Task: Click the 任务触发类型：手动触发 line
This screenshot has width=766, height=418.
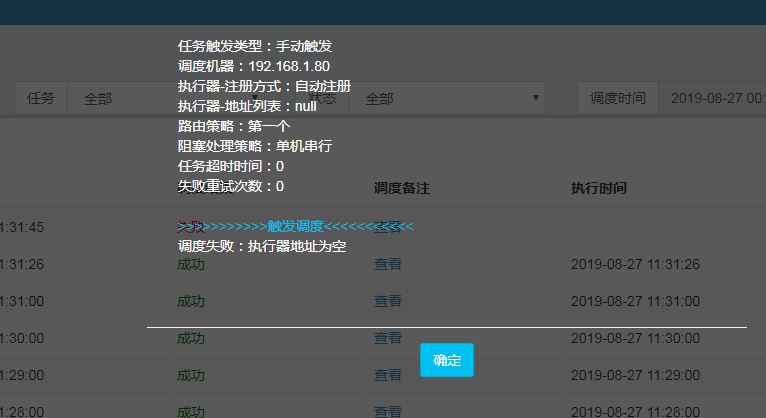Action: (255, 46)
